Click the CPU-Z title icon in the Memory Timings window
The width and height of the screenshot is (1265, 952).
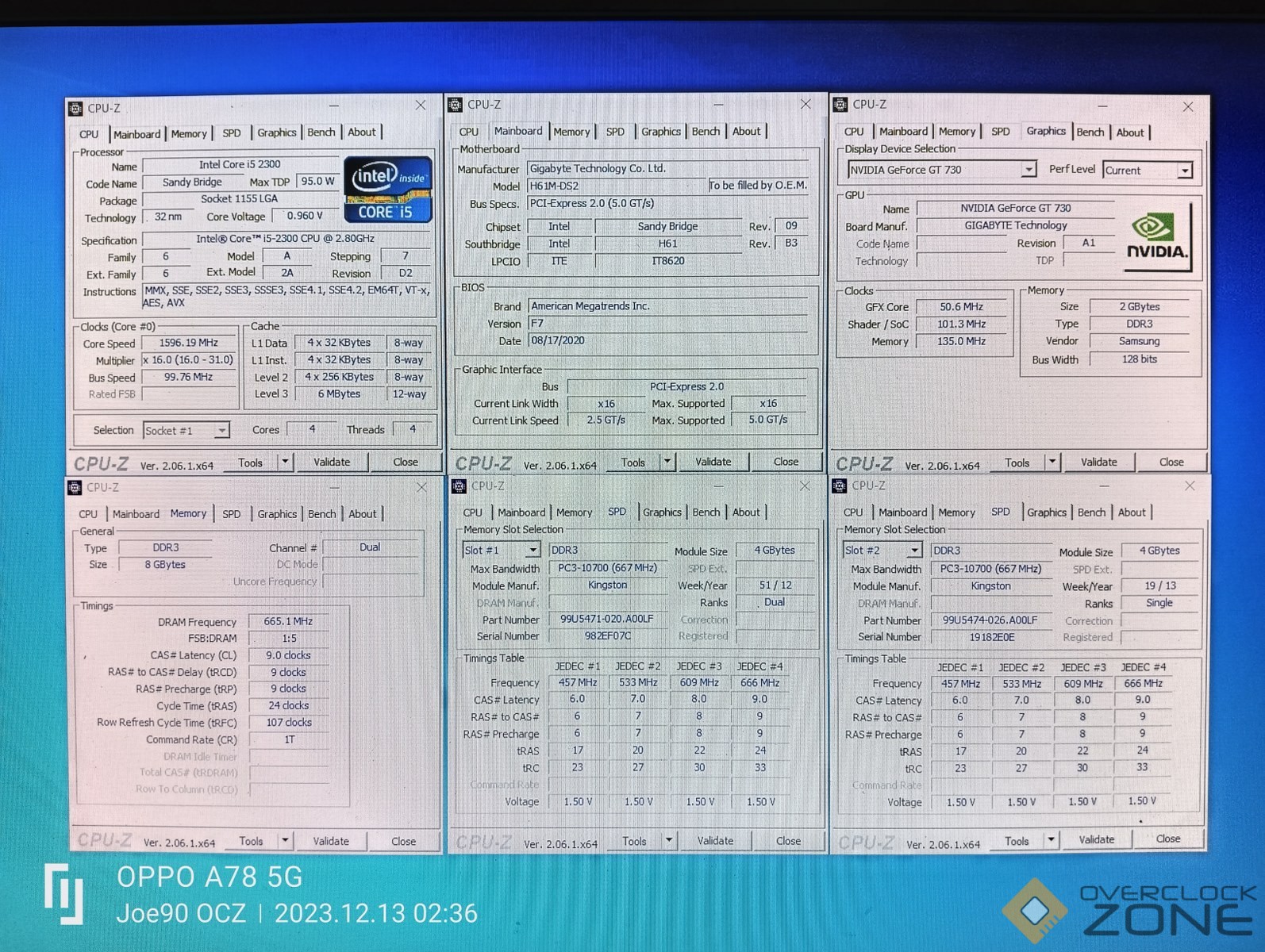pos(75,487)
